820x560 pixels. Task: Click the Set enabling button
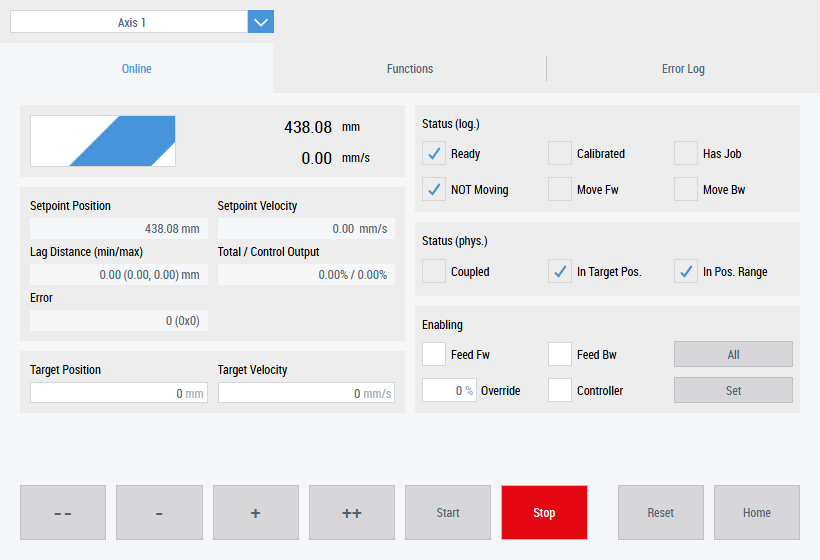click(733, 390)
